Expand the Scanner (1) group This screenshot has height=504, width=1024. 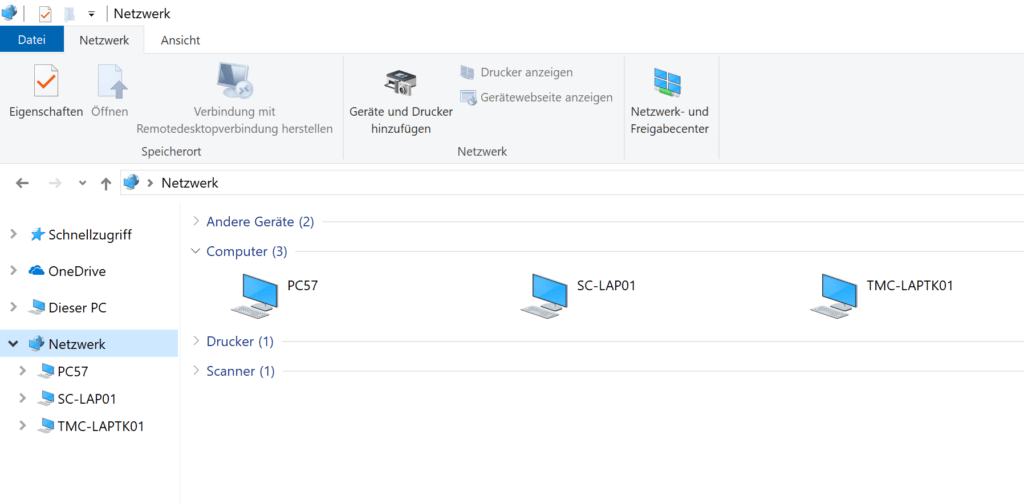tap(196, 371)
